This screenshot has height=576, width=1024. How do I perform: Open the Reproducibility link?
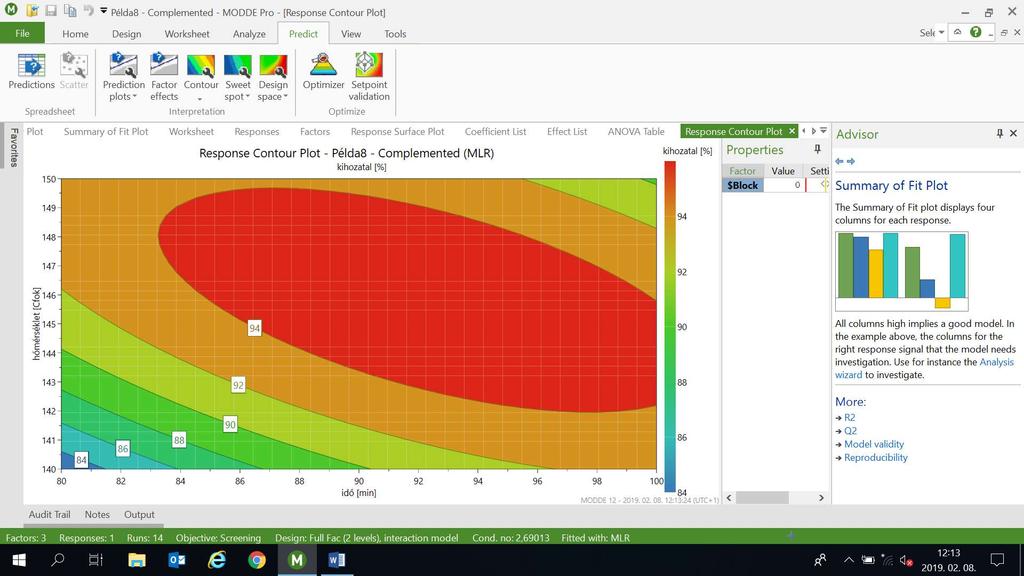[x=876, y=458]
